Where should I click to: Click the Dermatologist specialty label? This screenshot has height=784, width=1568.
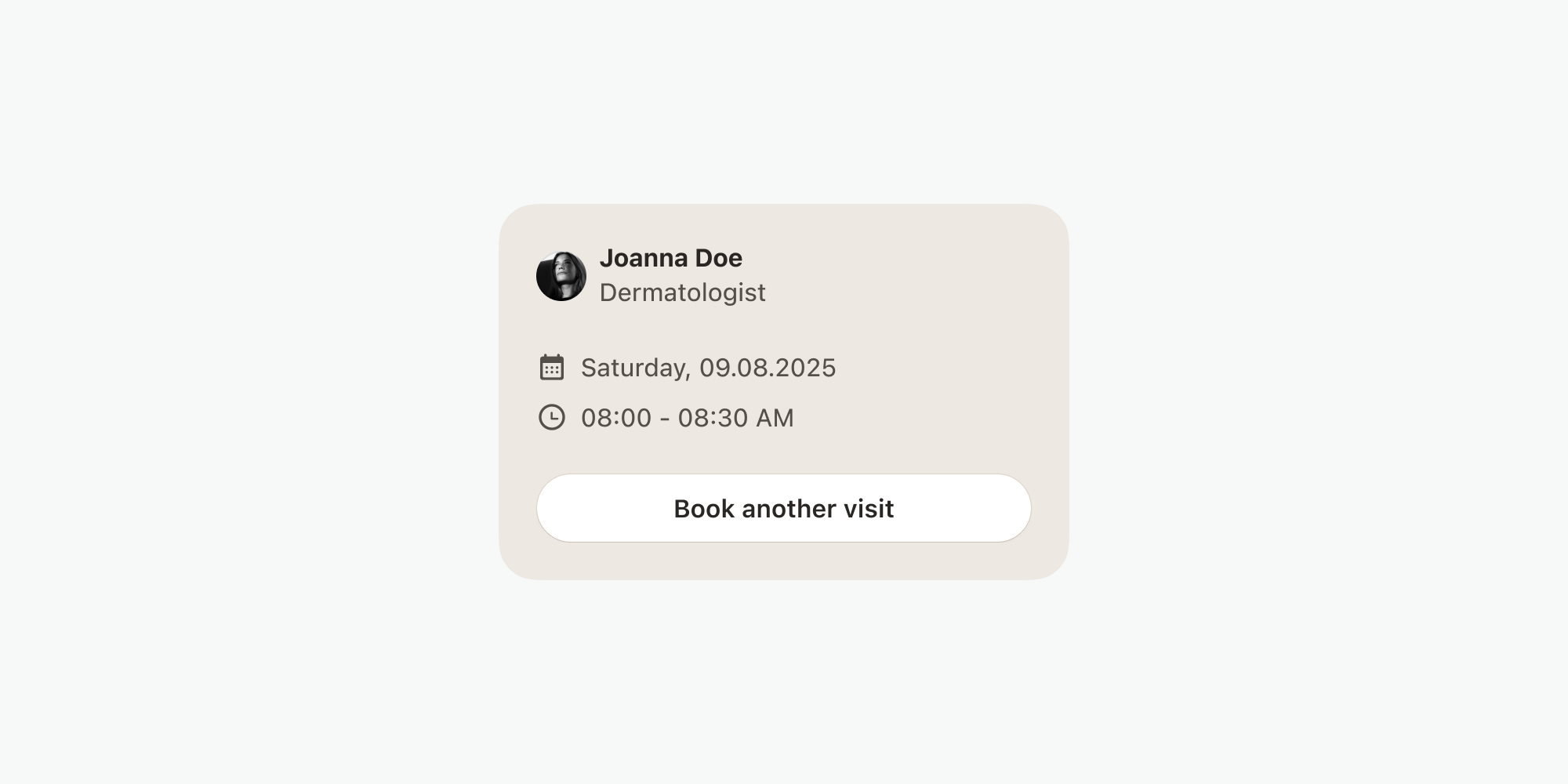[x=682, y=292]
